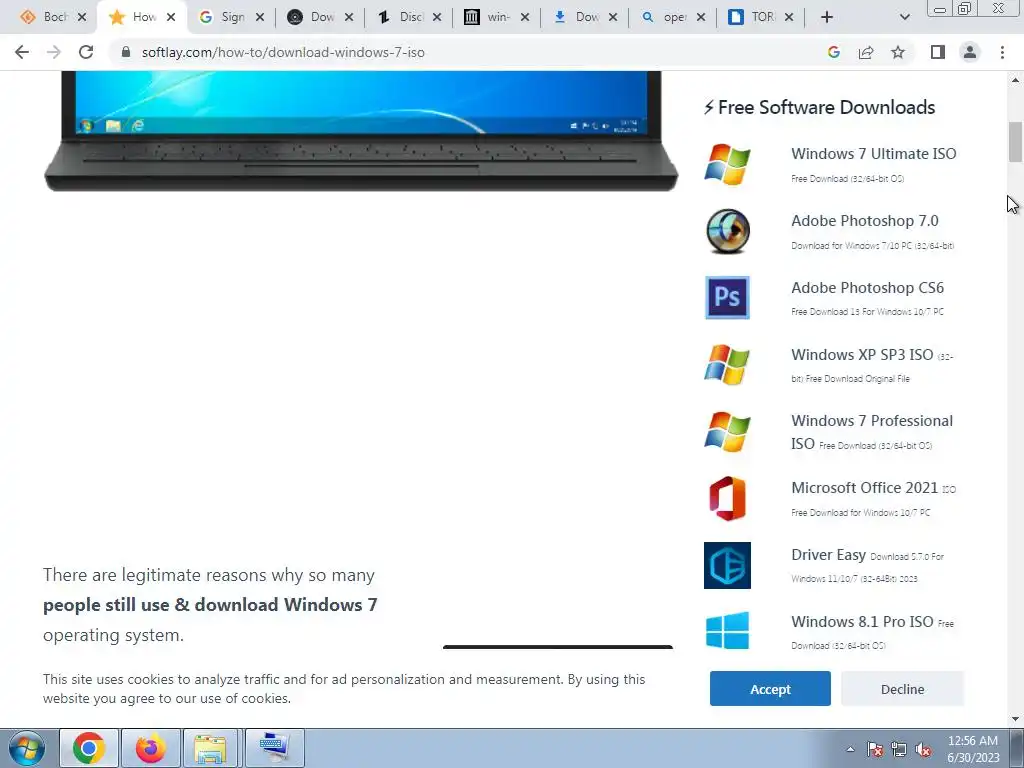This screenshot has width=1024, height=768.
Task: Click the 'Free Software Downloads' heading
Action: 820,107
